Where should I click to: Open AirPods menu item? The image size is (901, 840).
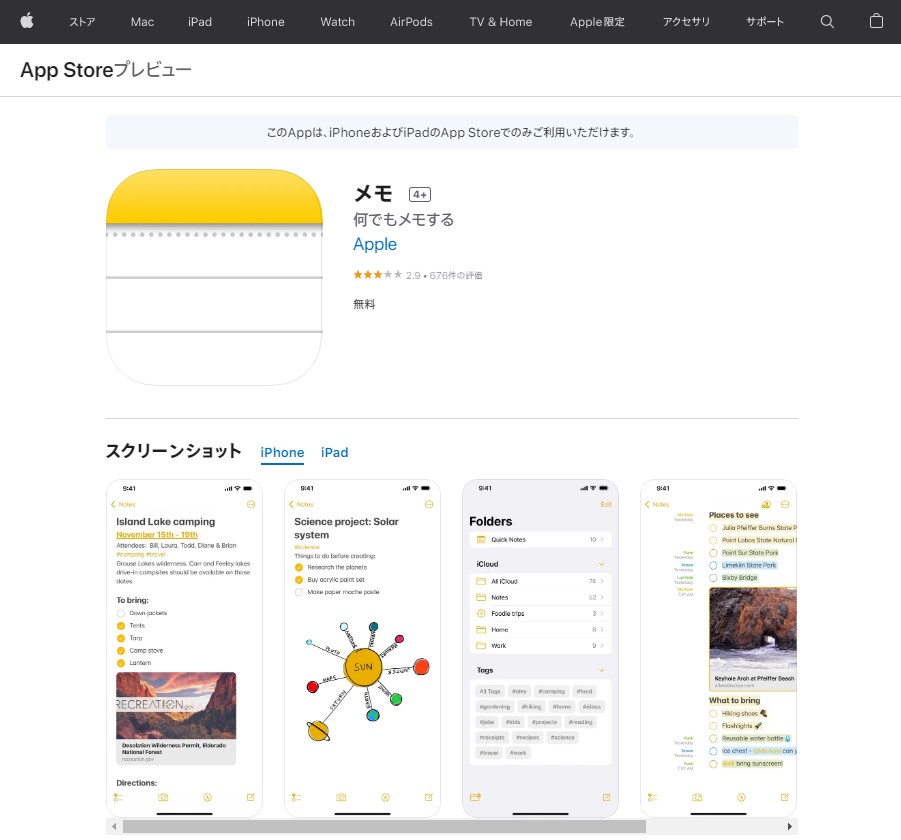click(411, 22)
